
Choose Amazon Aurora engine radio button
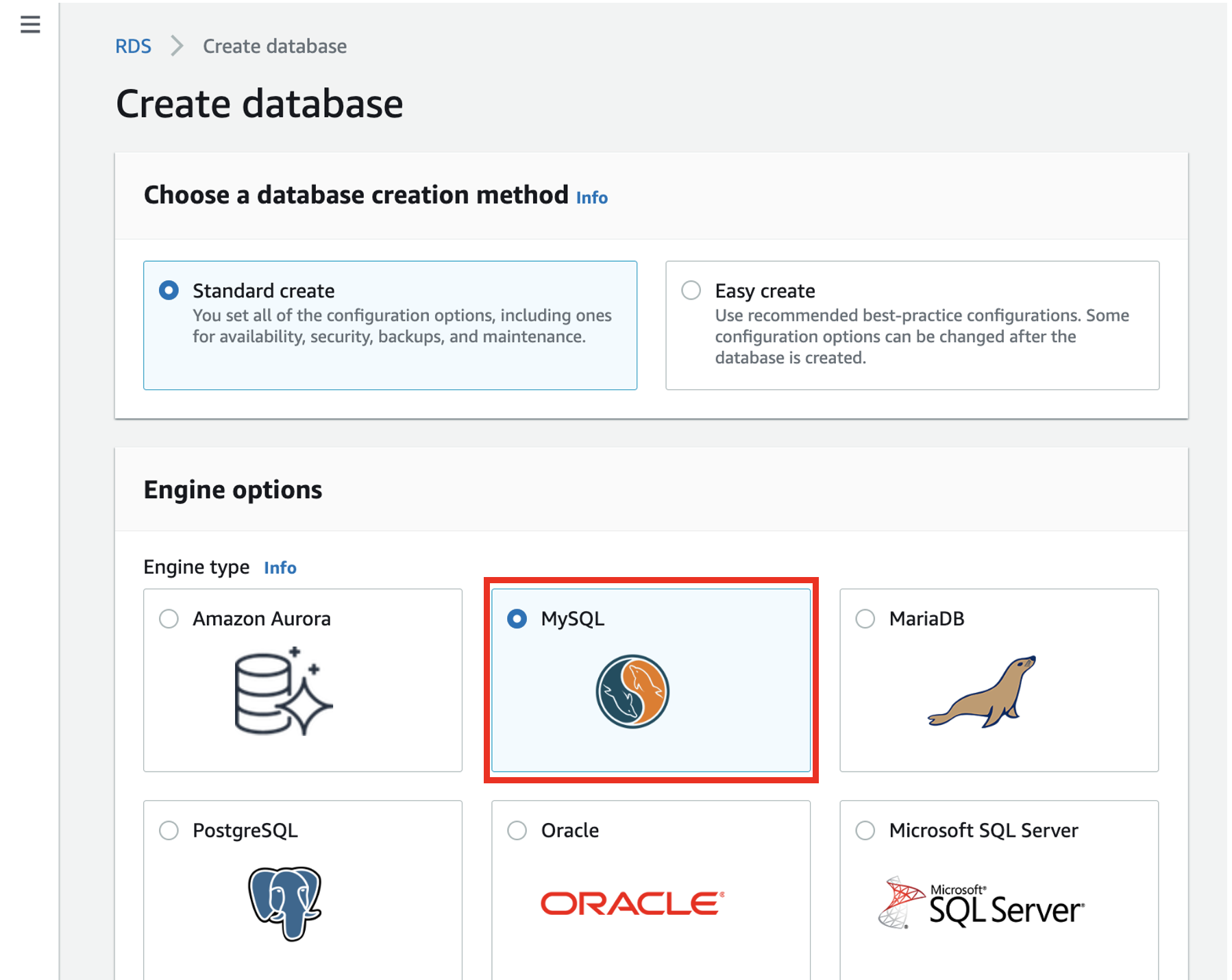(x=169, y=619)
